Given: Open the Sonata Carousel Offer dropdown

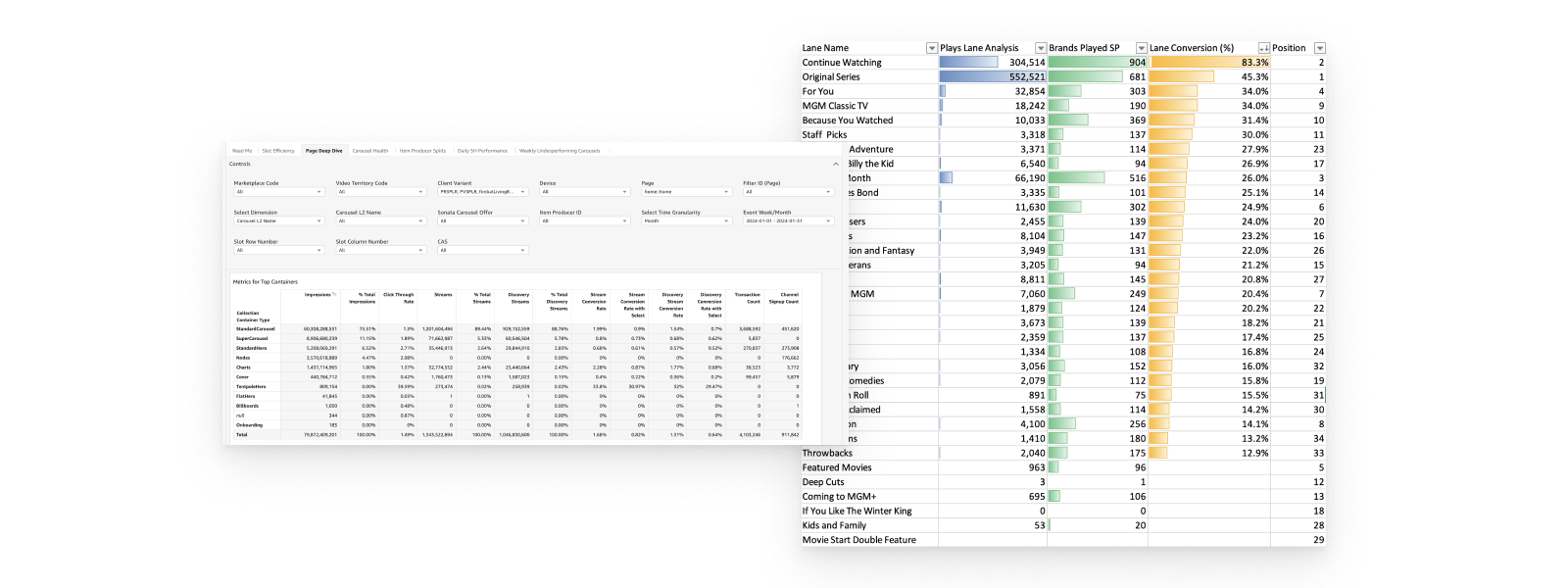Looking at the screenshot, I should pos(482,221).
